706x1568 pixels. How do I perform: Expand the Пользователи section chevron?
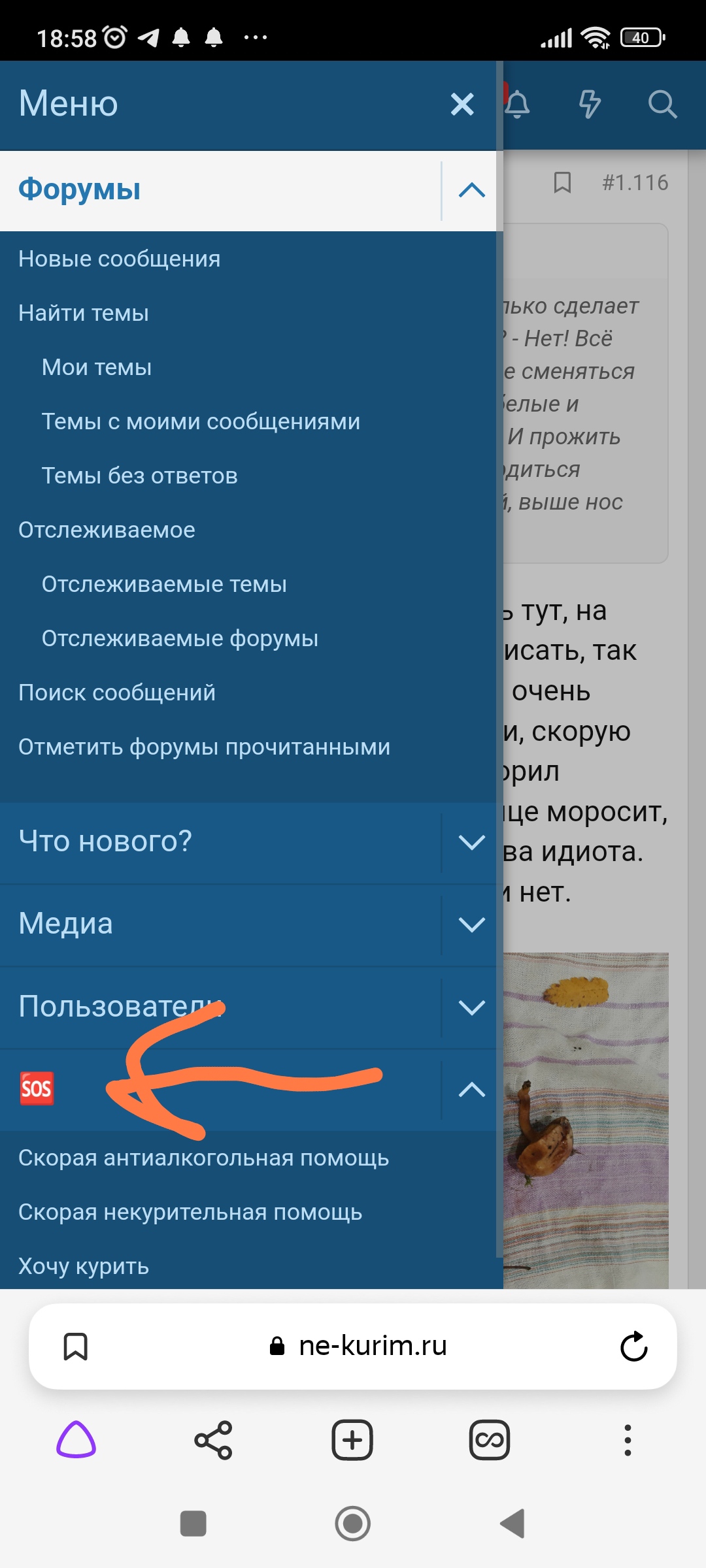[471, 1007]
